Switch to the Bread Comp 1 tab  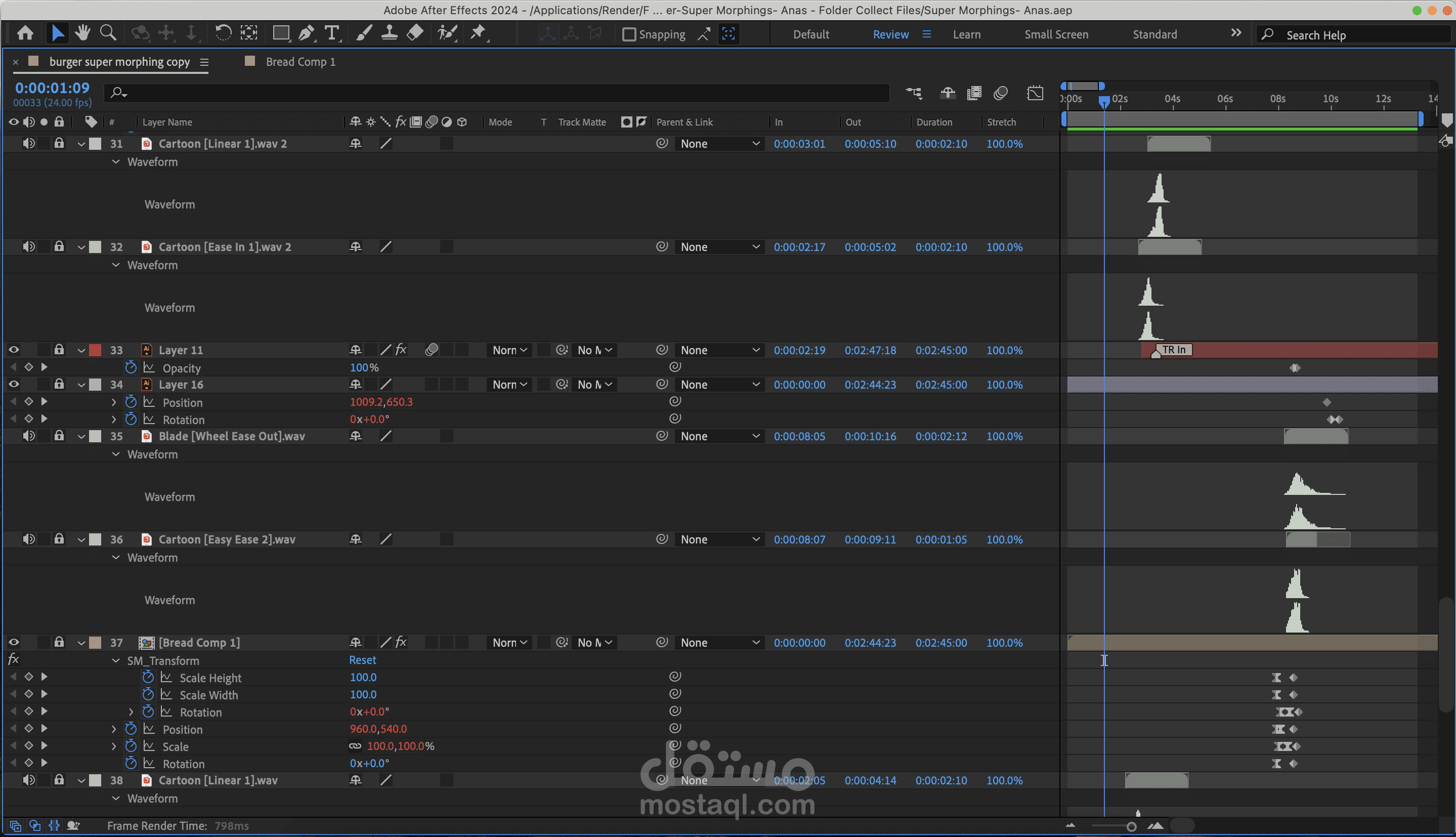300,62
